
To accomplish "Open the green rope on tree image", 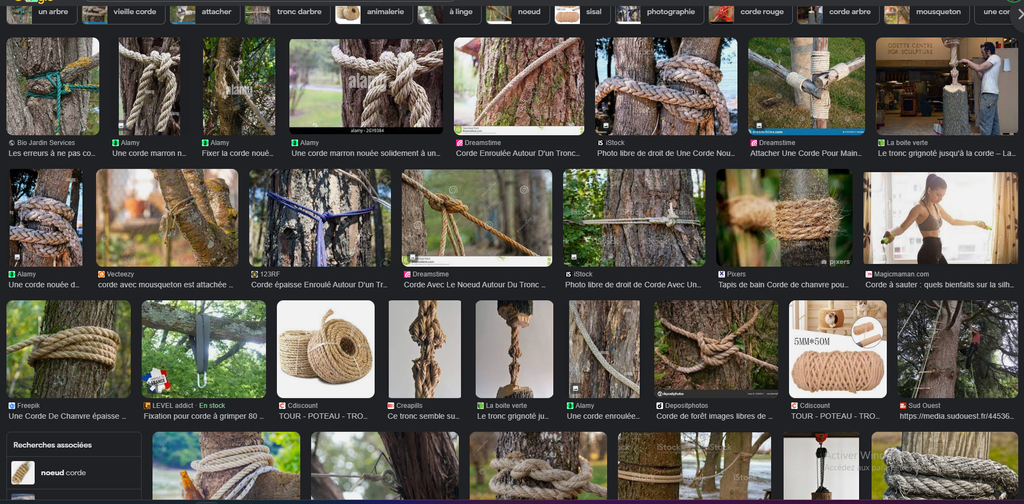I will tap(52, 86).
